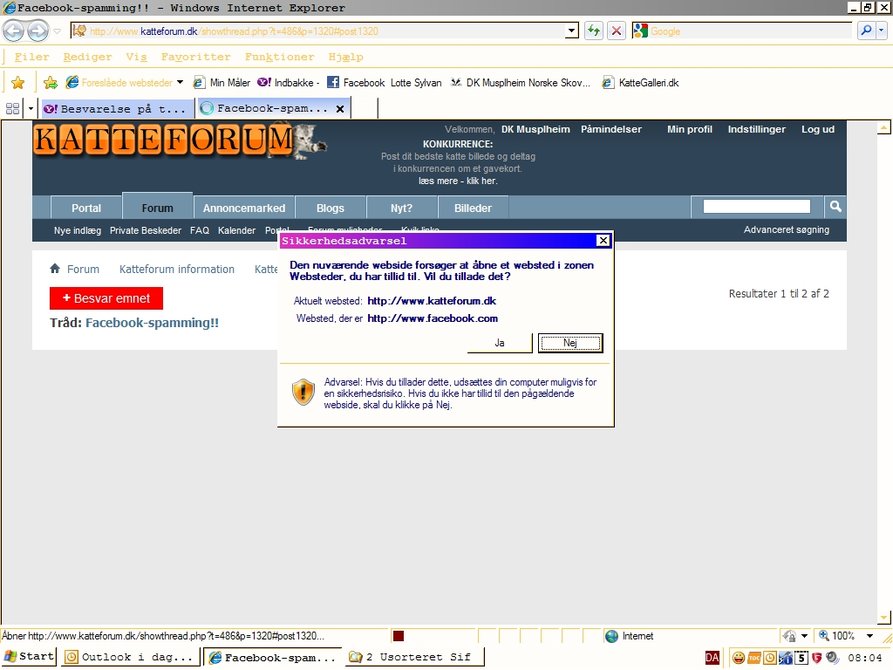Open the forum FAQ link
This screenshot has width=893, height=670.
[199, 230]
